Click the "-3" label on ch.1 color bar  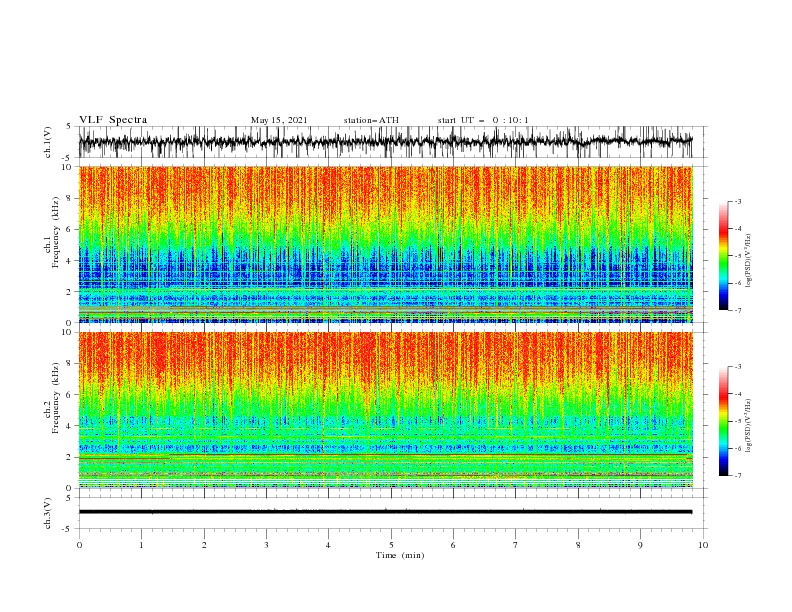[738, 201]
